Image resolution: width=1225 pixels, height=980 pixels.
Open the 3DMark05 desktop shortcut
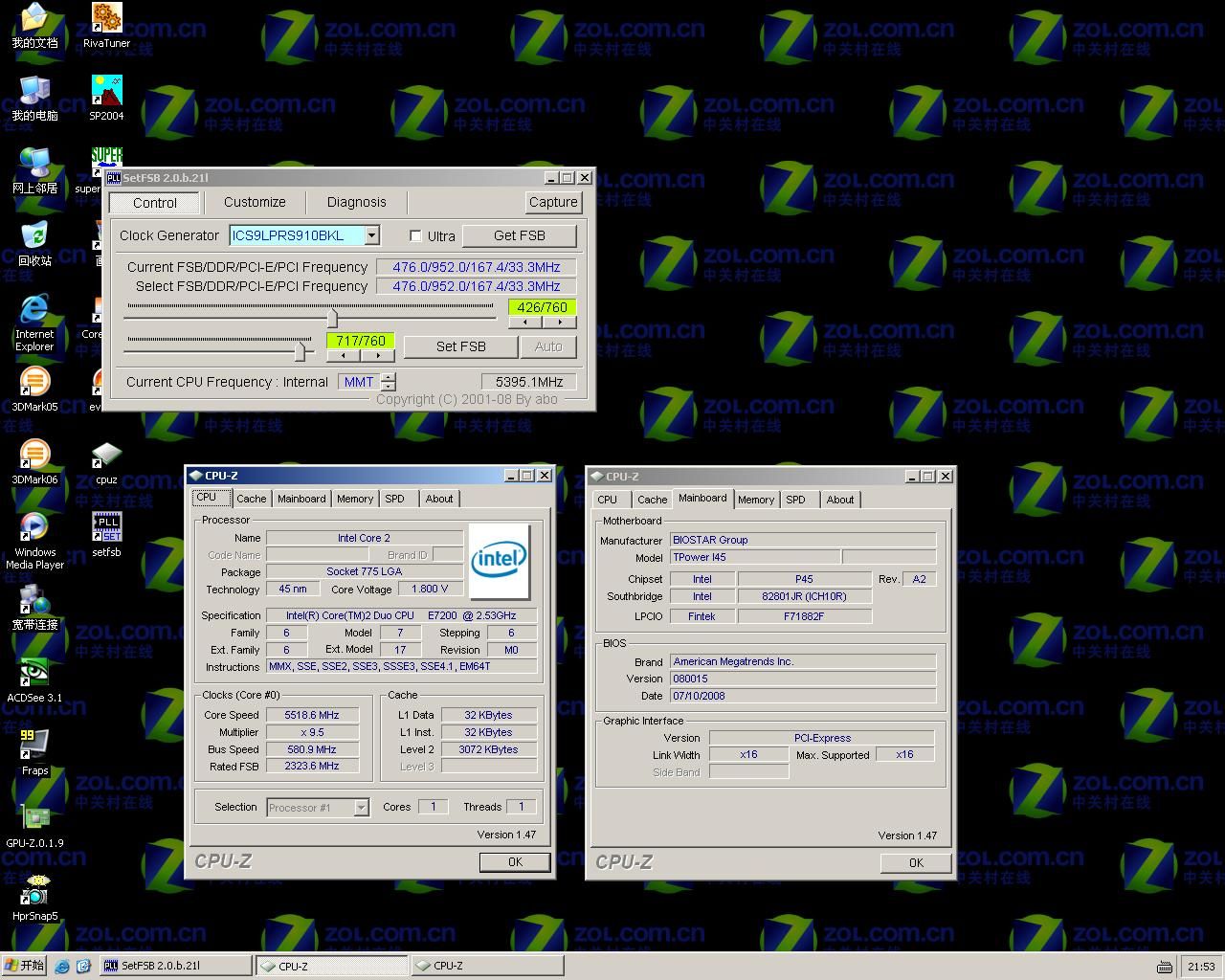pos(34,390)
